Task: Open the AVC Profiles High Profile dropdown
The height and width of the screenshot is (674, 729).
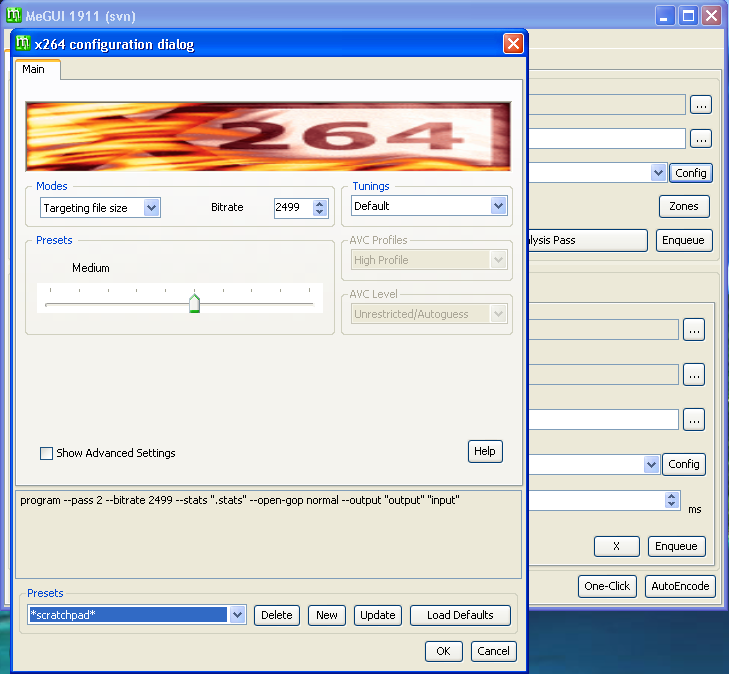Action: point(429,260)
